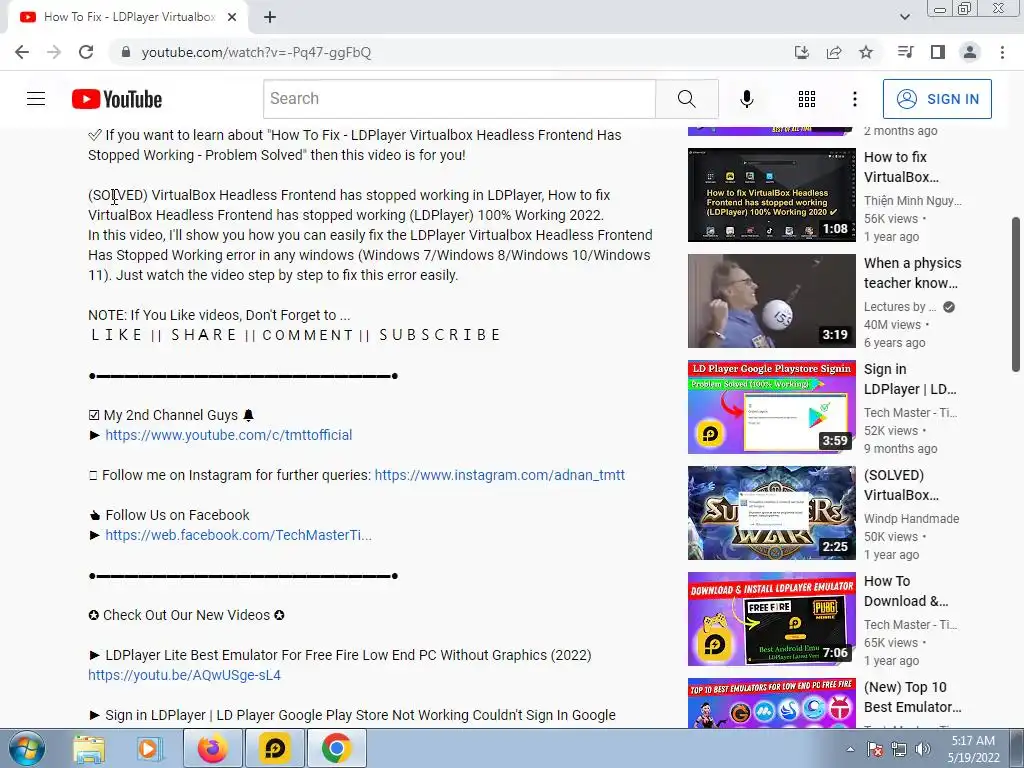Open the volume speaker tray icon
The height and width of the screenshot is (768, 1024).
click(x=923, y=749)
